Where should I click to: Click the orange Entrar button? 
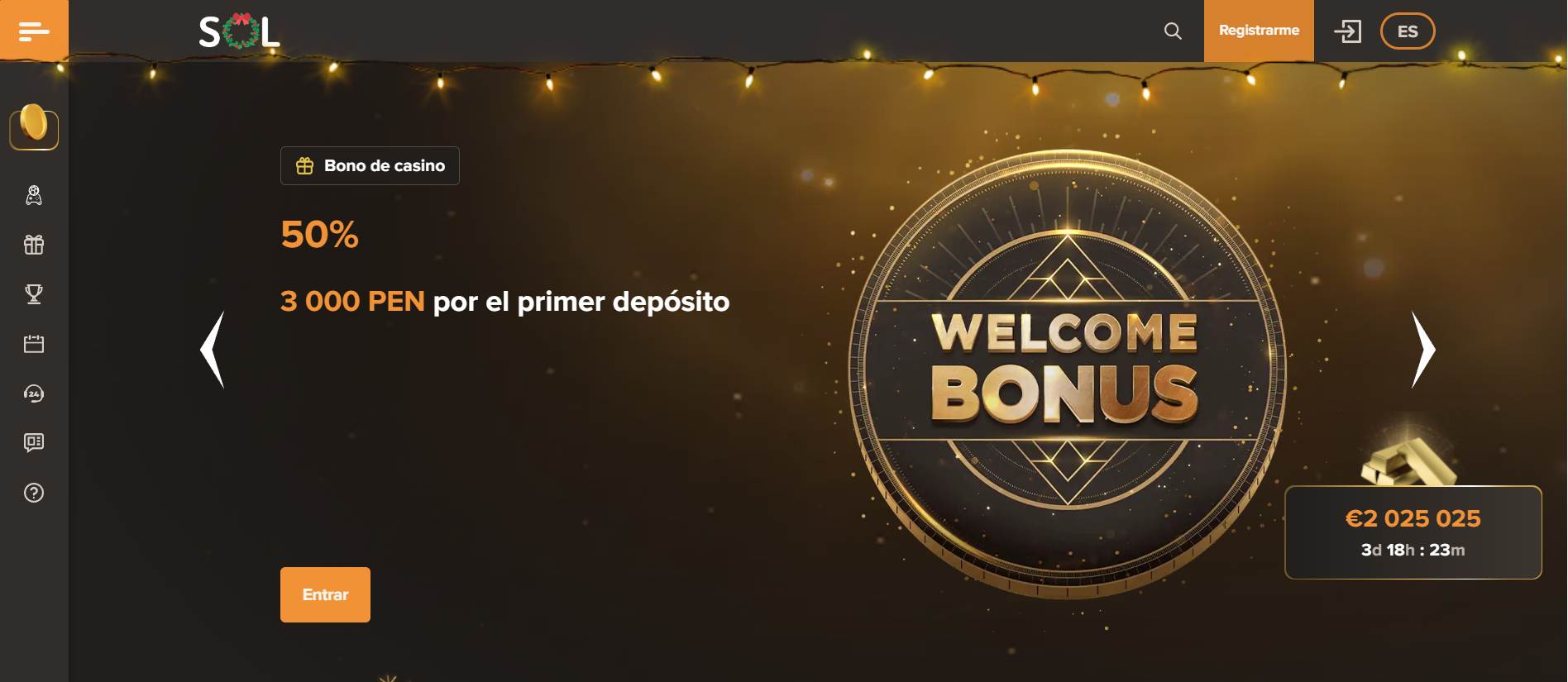[x=325, y=594]
